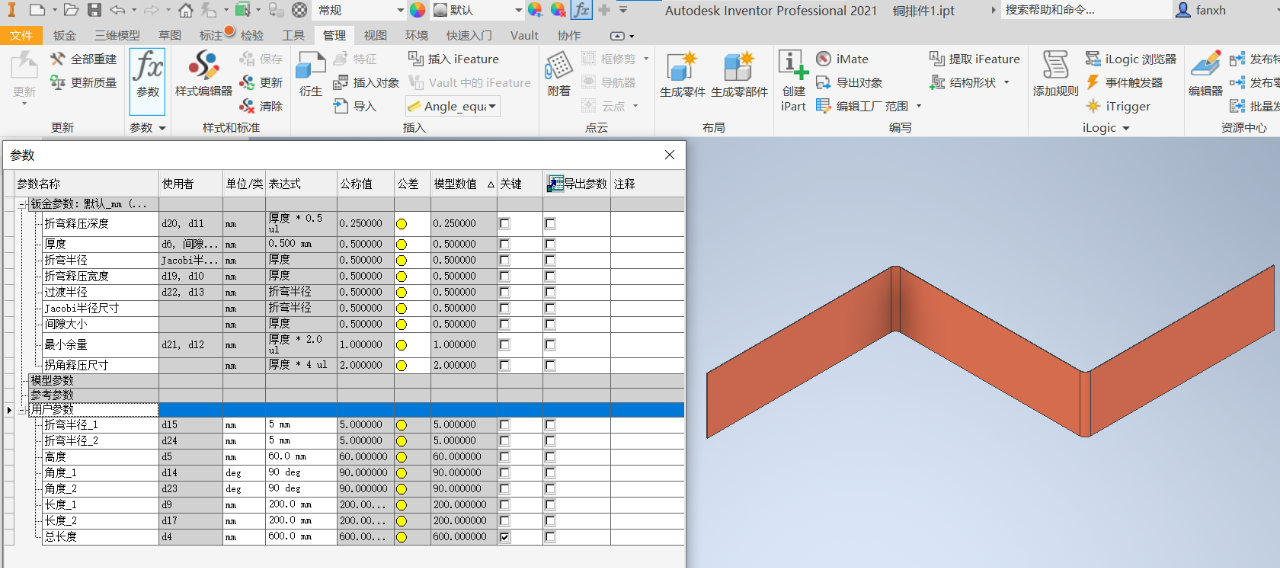Expand the iLogic panel dropdown

point(1126,128)
